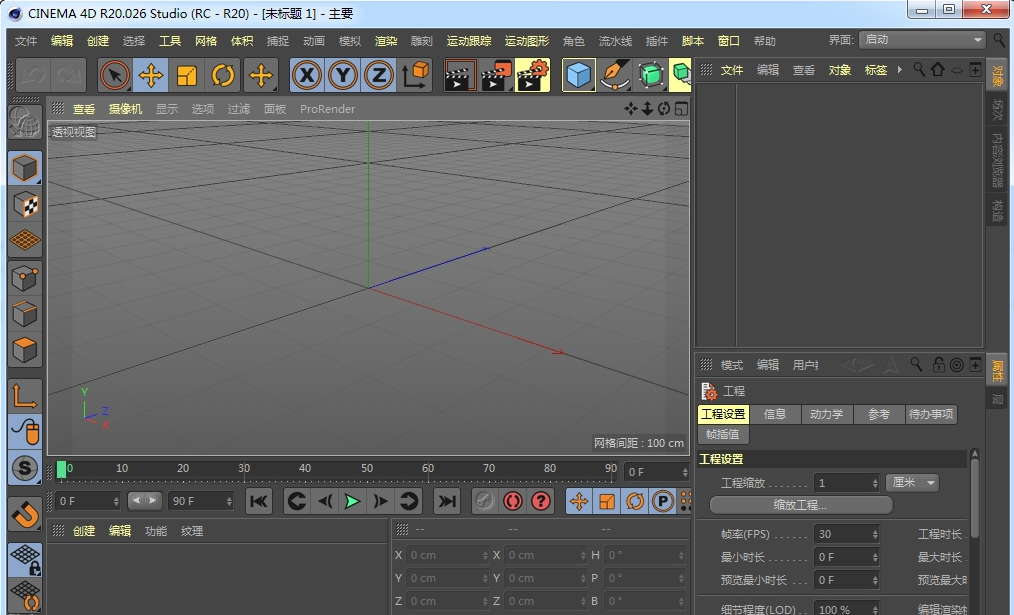Go to previous keyframe button

click(297, 501)
